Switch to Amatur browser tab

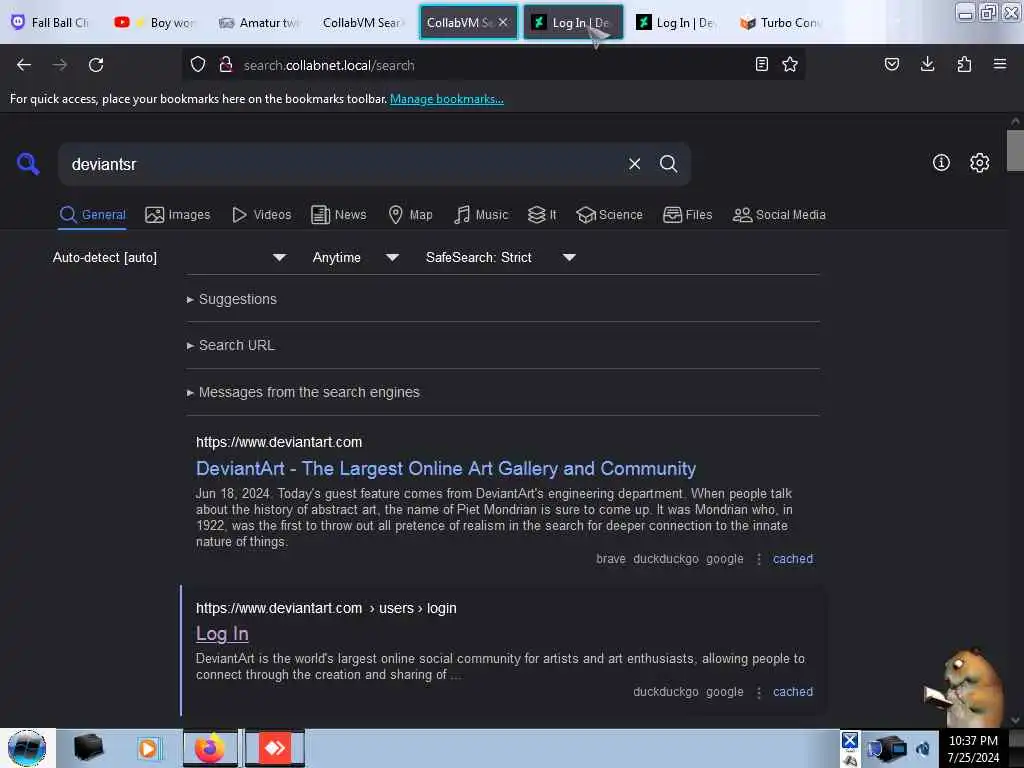[259, 22]
